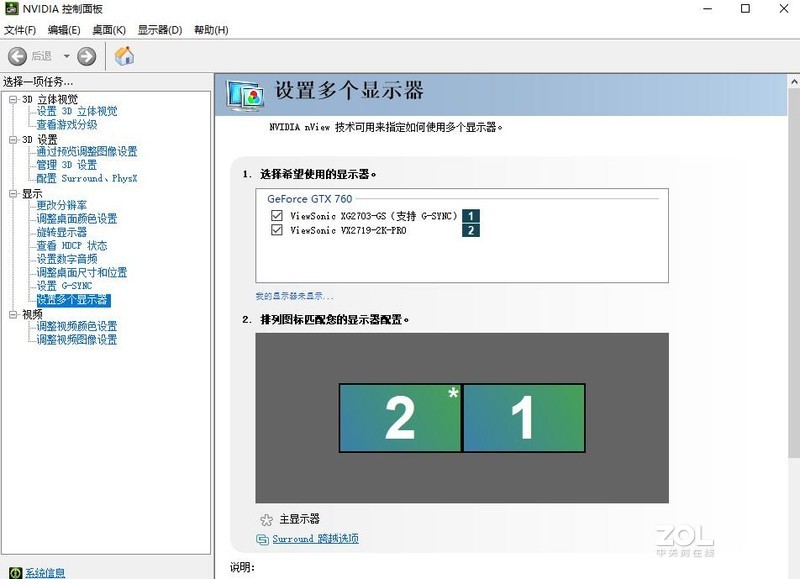Open the 文件(F) menu
The image size is (800, 579).
click(x=20, y=30)
